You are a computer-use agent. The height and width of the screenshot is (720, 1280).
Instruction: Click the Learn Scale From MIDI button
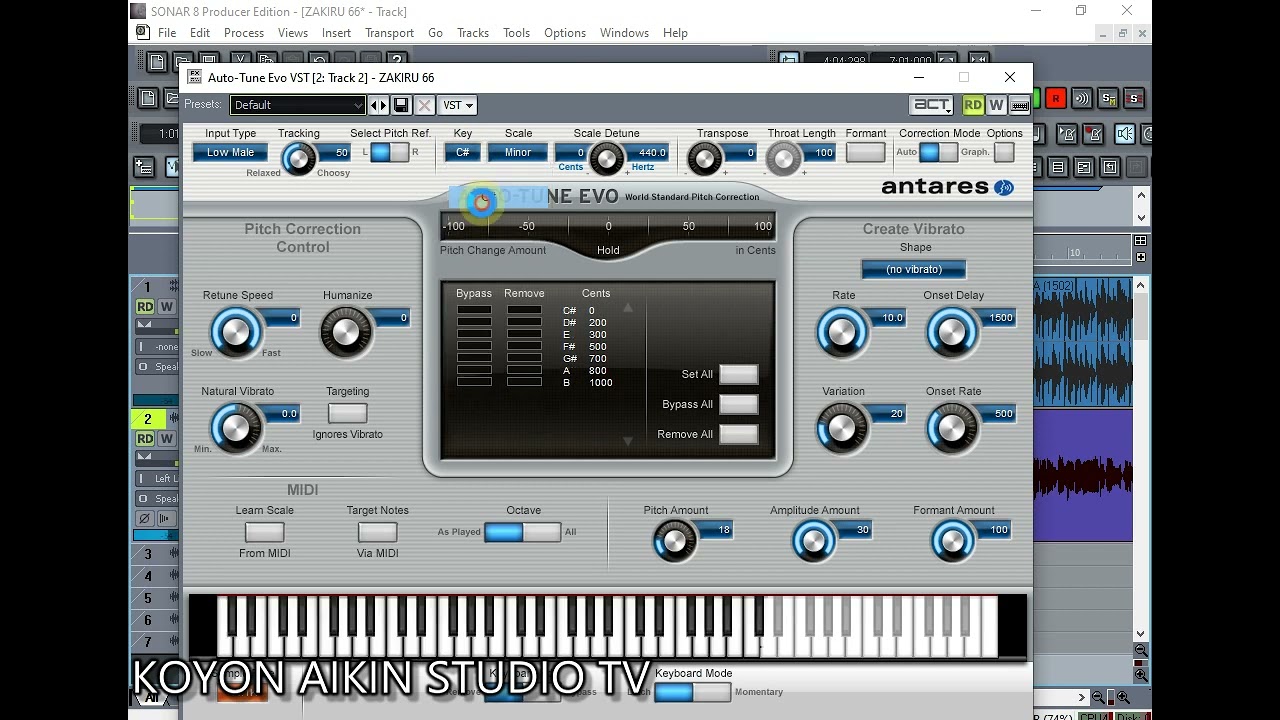[x=264, y=532]
